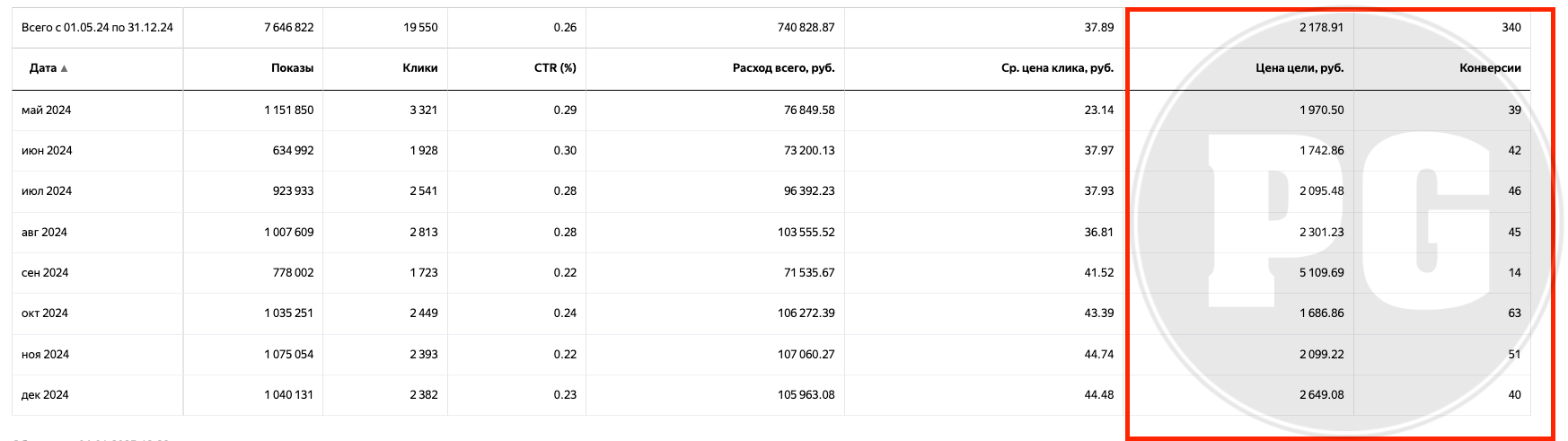Click the 5 109.69 goal price cell

click(1321, 273)
